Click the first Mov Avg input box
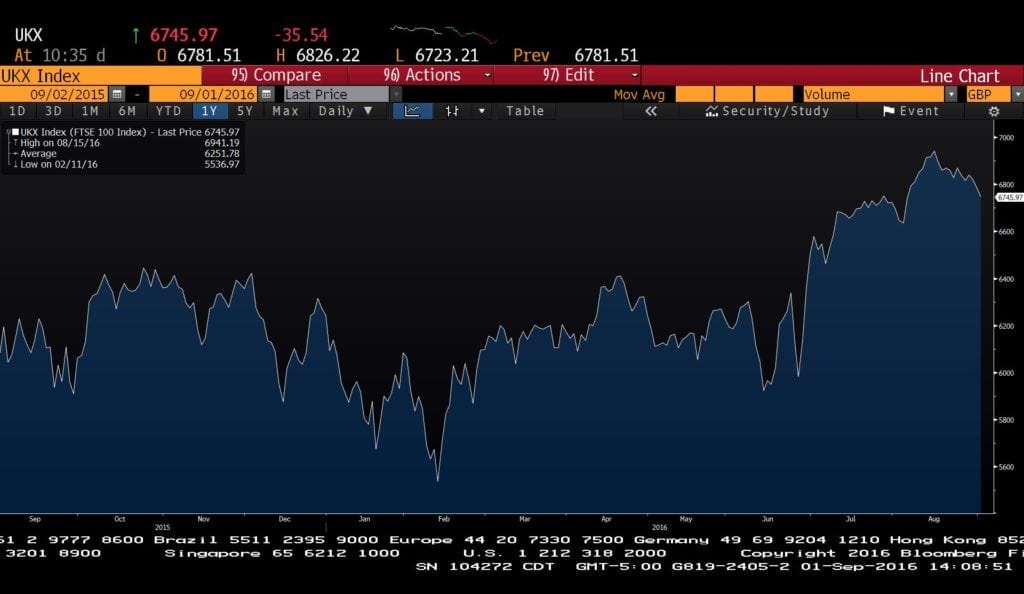Viewport: 1024px width, 594px height. coord(694,94)
